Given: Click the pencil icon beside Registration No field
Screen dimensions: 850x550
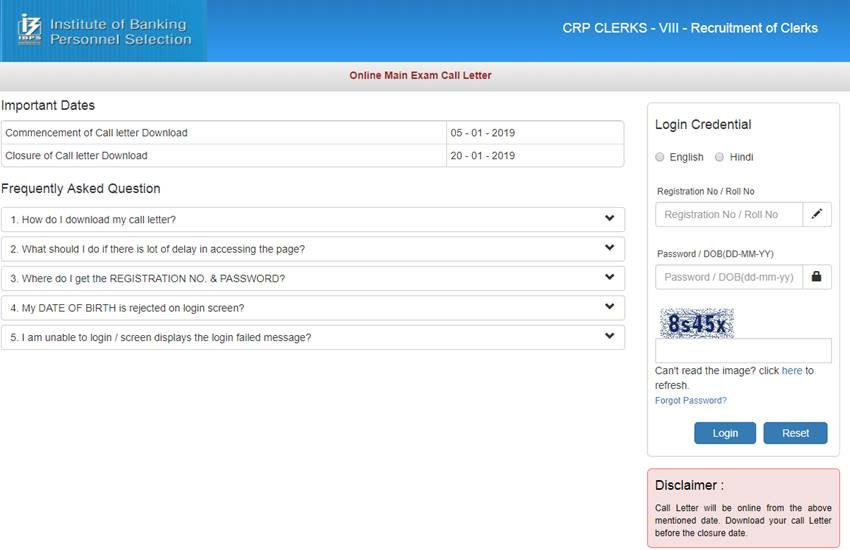Looking at the screenshot, I should point(816,214).
